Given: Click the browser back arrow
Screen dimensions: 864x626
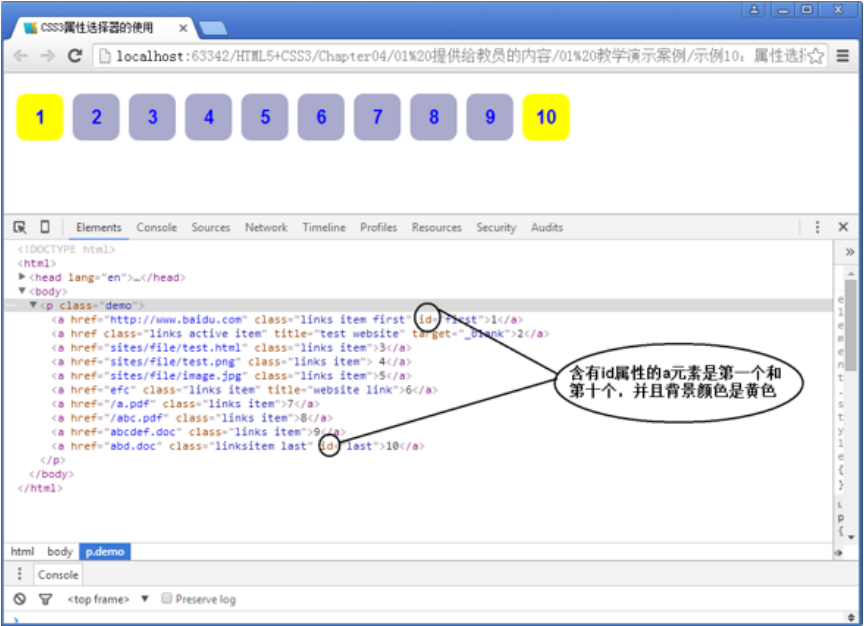Looking at the screenshot, I should 20,56.
